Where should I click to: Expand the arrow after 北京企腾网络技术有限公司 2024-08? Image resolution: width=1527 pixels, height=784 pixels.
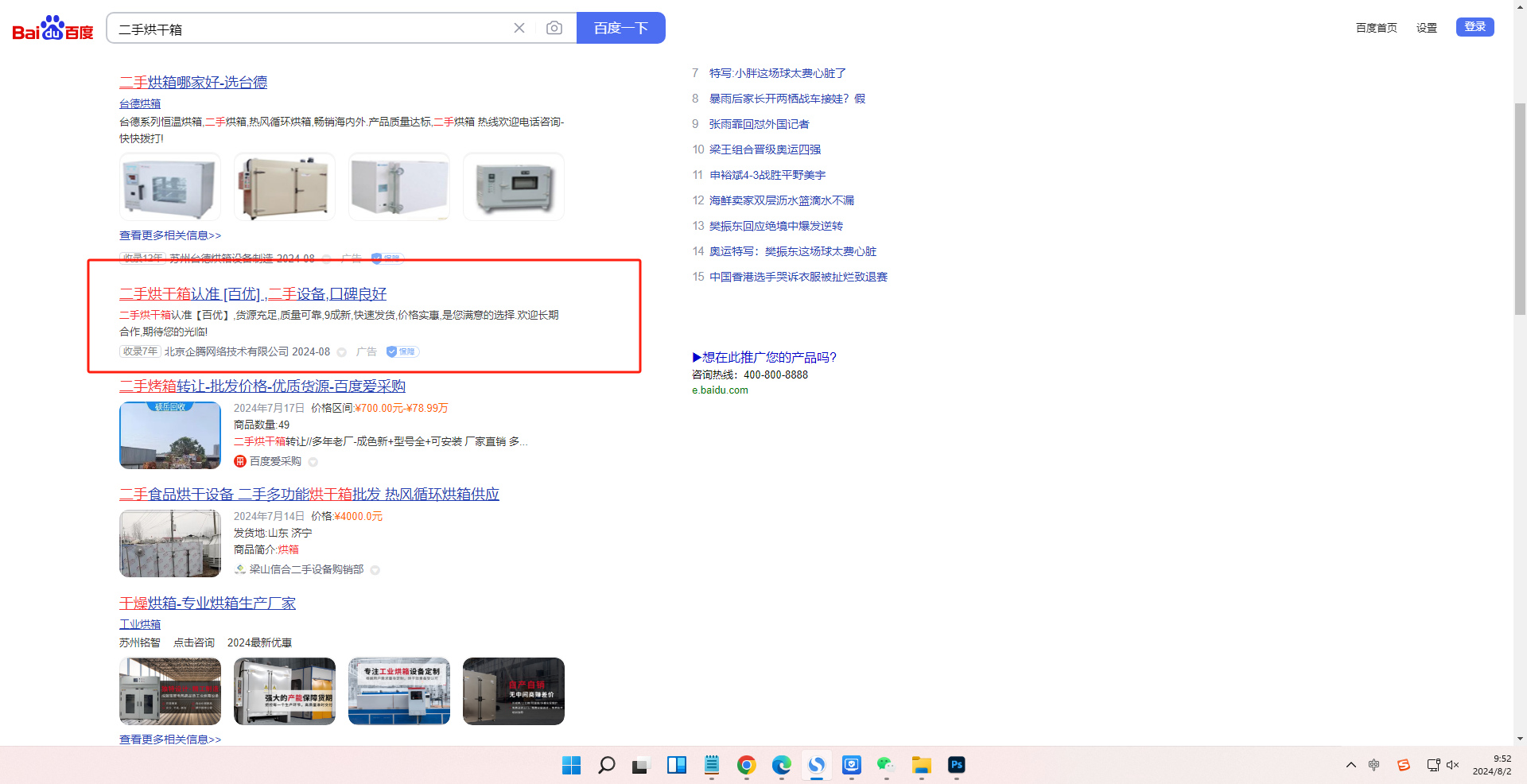[341, 352]
